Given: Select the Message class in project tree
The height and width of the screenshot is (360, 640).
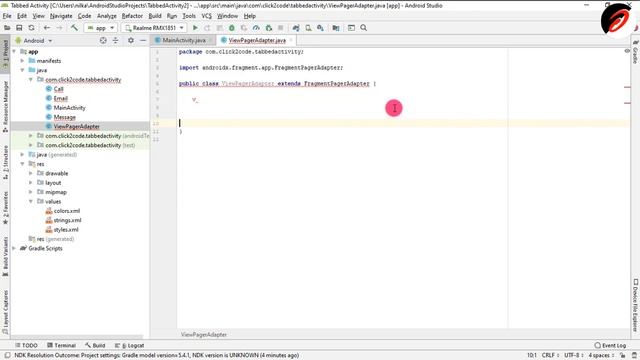Looking at the screenshot, I should (64, 117).
